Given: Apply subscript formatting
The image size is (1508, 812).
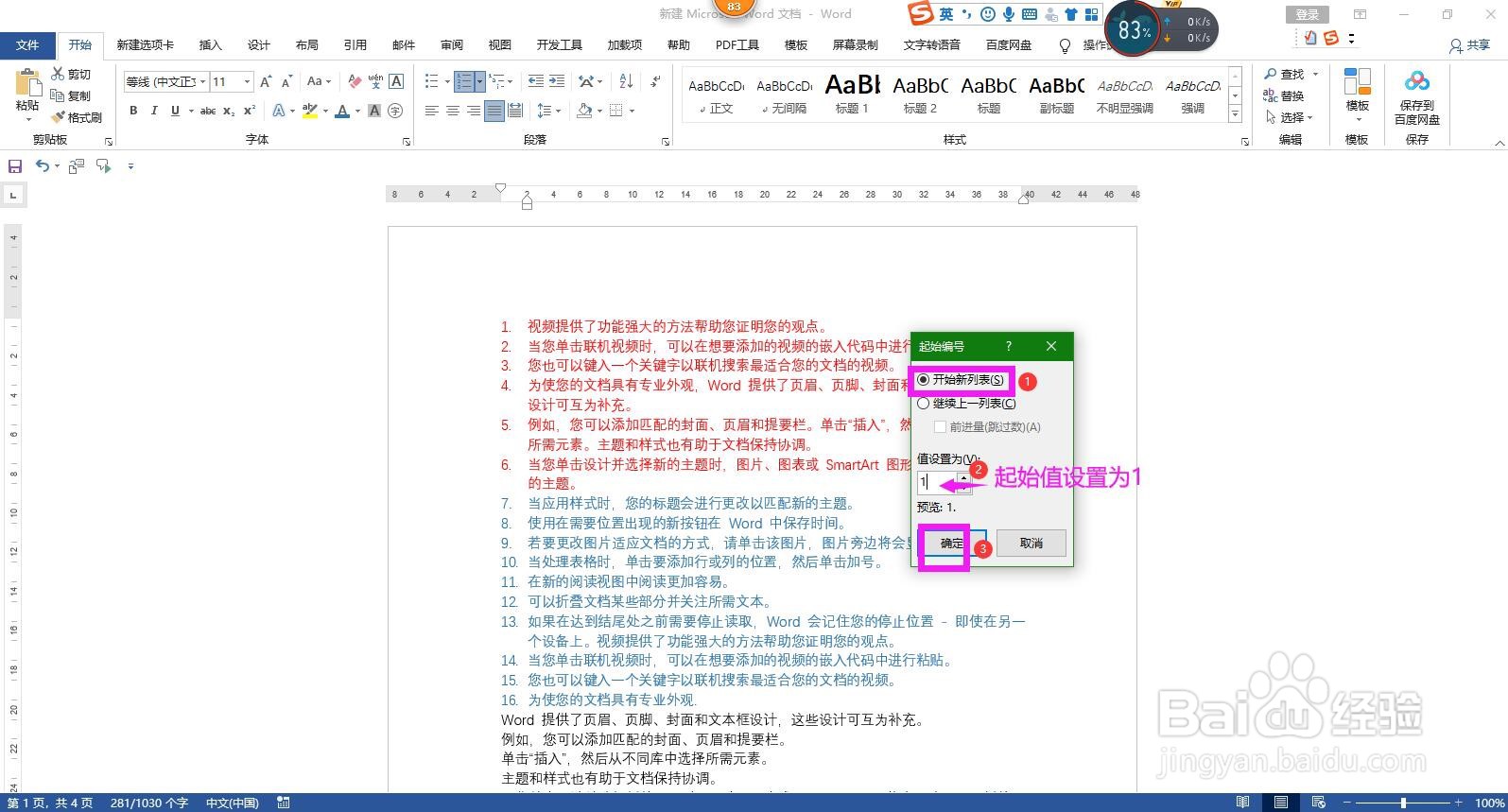Looking at the screenshot, I should click(x=229, y=111).
